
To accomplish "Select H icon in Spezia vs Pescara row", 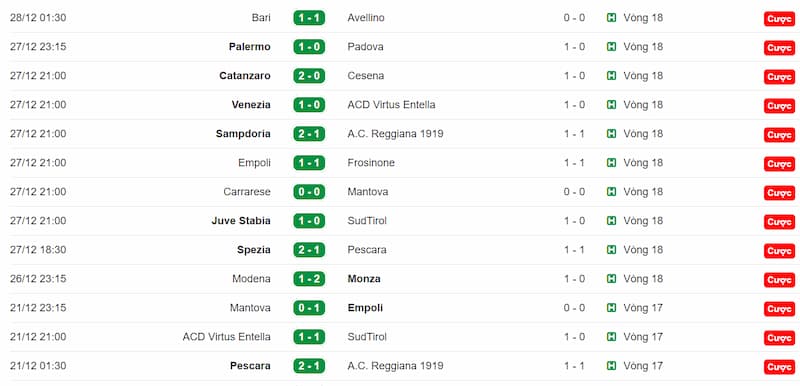I will pos(611,250).
